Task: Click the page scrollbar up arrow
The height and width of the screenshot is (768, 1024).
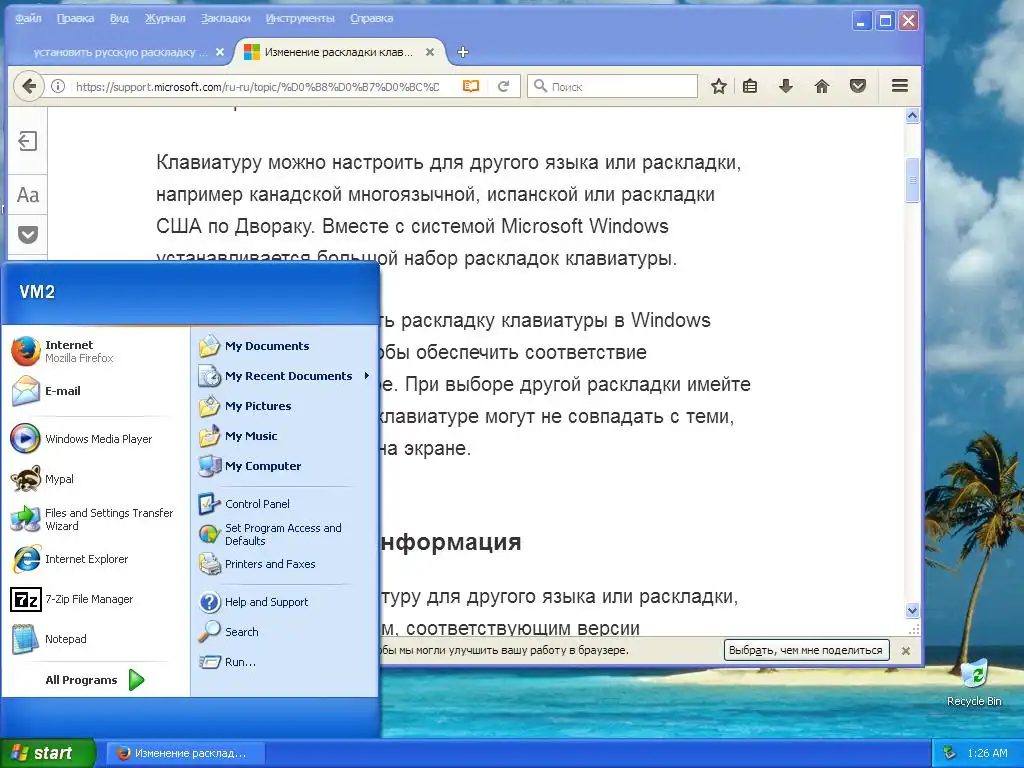Action: pyautogui.click(x=912, y=116)
